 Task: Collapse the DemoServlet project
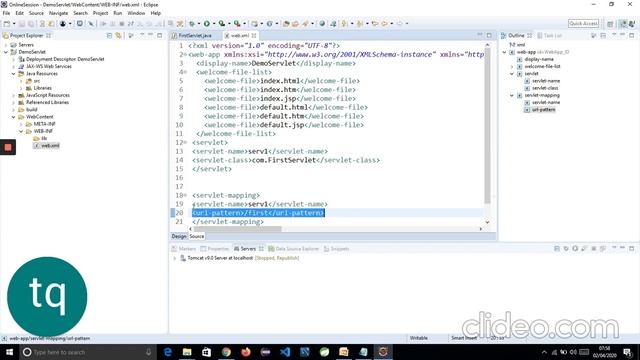6,52
